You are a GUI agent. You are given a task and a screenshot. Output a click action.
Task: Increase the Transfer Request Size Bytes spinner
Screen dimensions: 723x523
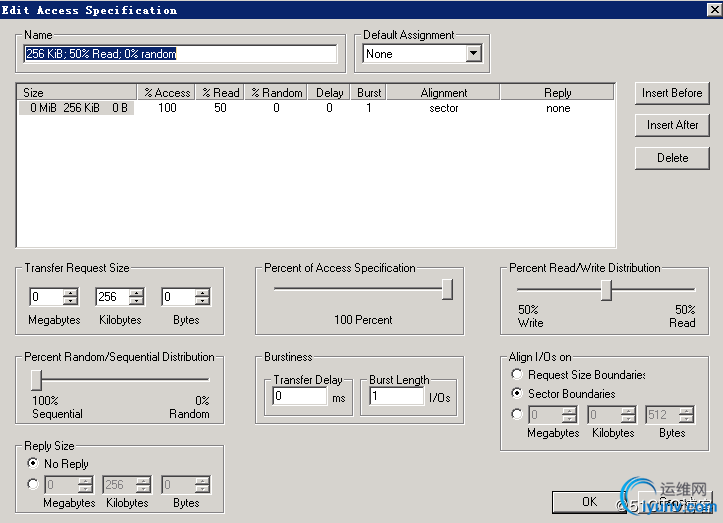203,293
